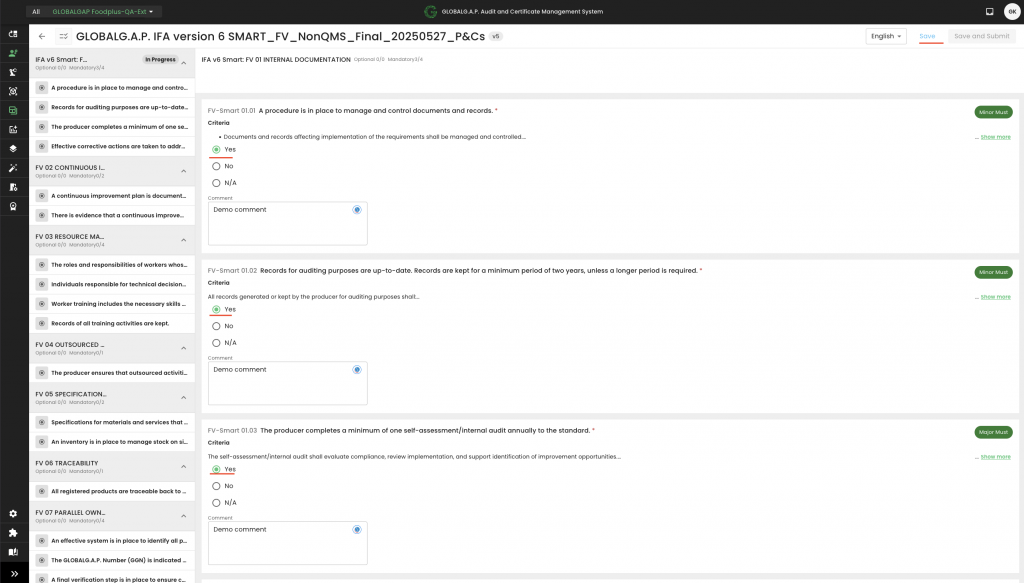Open 'Worker training includes the necessary skills' item

[118, 304]
